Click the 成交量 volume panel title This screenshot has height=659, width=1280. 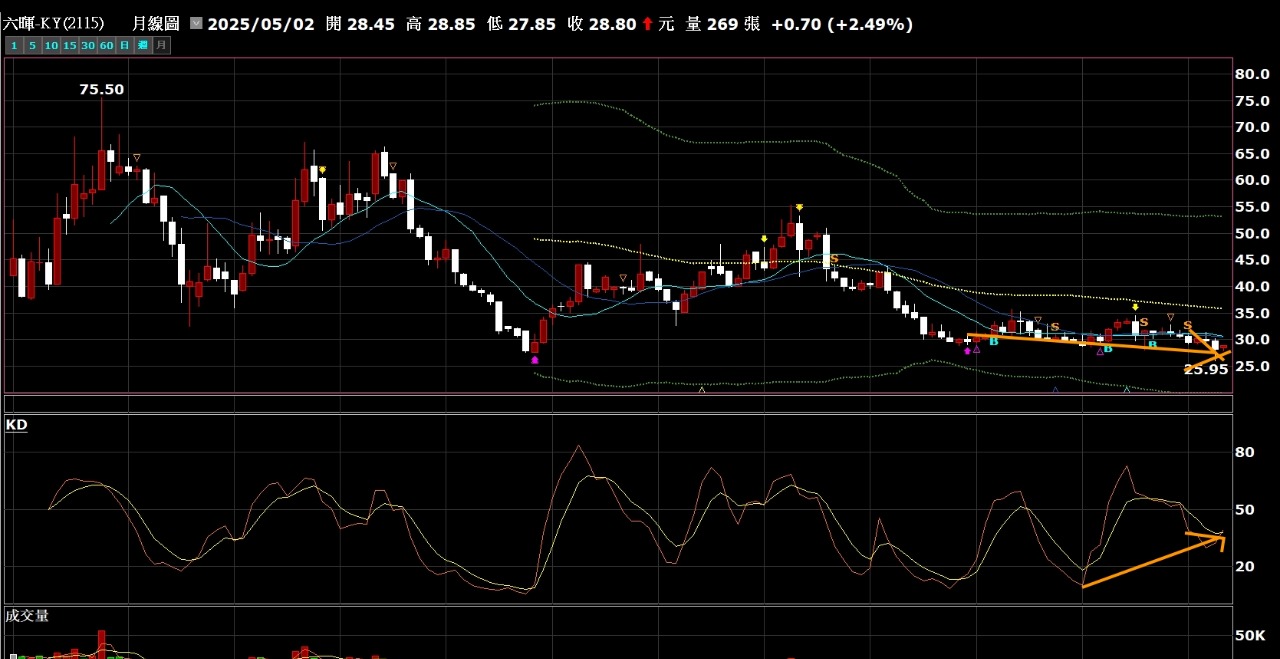pos(27,616)
